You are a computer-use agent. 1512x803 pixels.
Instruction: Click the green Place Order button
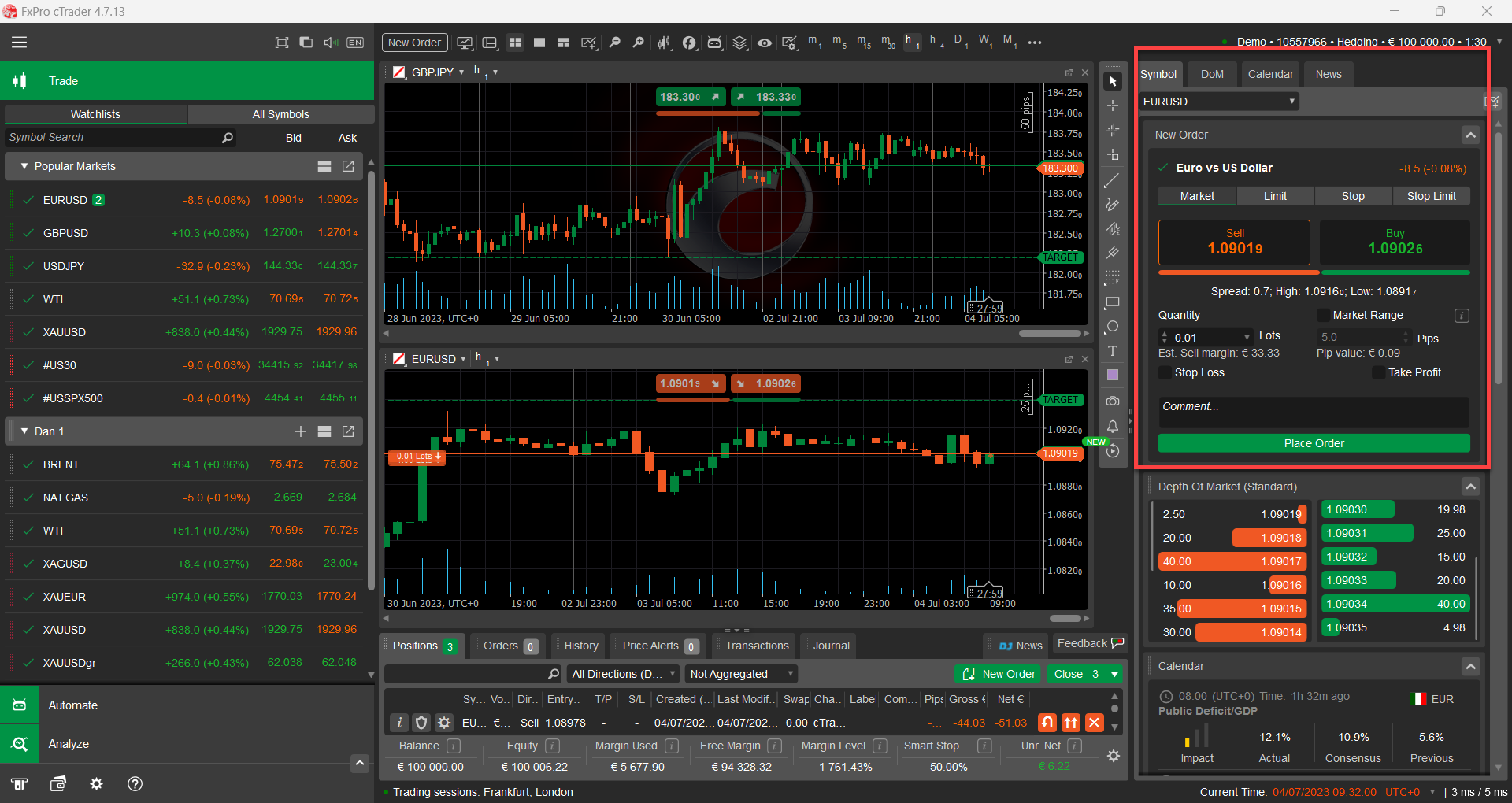[x=1313, y=443]
